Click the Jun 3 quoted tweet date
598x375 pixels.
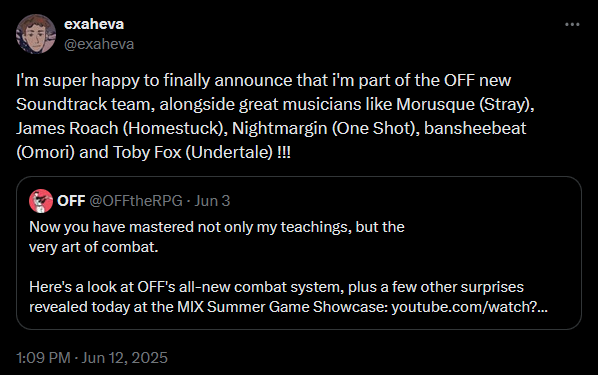[x=212, y=201]
